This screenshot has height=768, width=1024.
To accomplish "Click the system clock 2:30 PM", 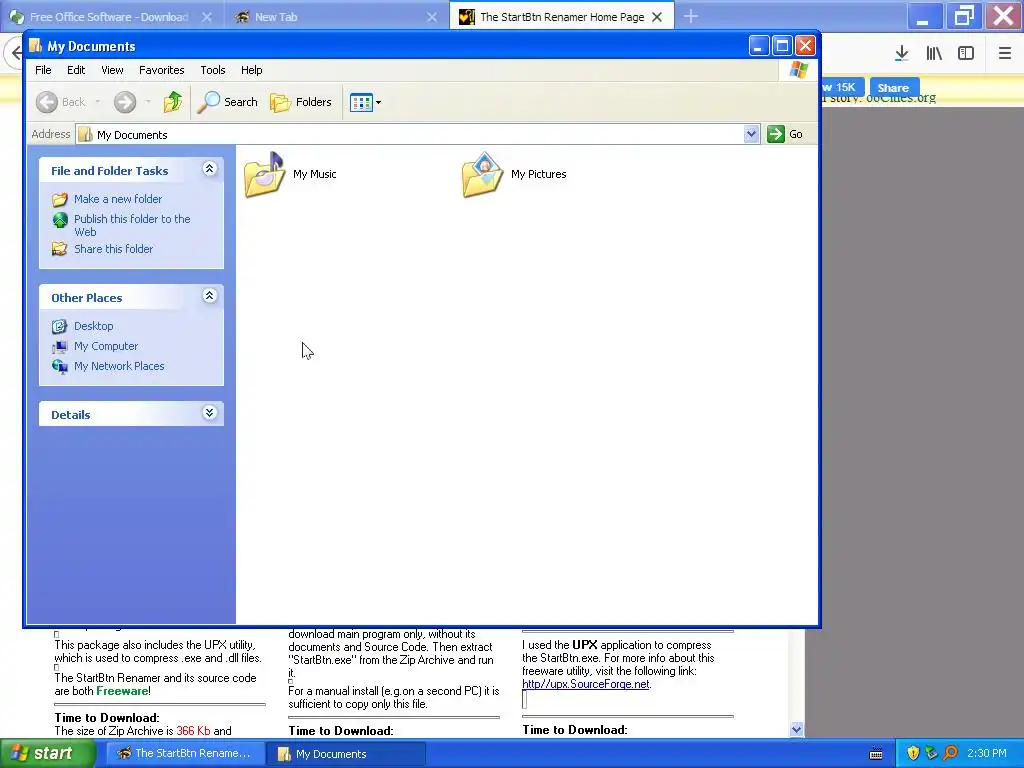I will point(987,754).
